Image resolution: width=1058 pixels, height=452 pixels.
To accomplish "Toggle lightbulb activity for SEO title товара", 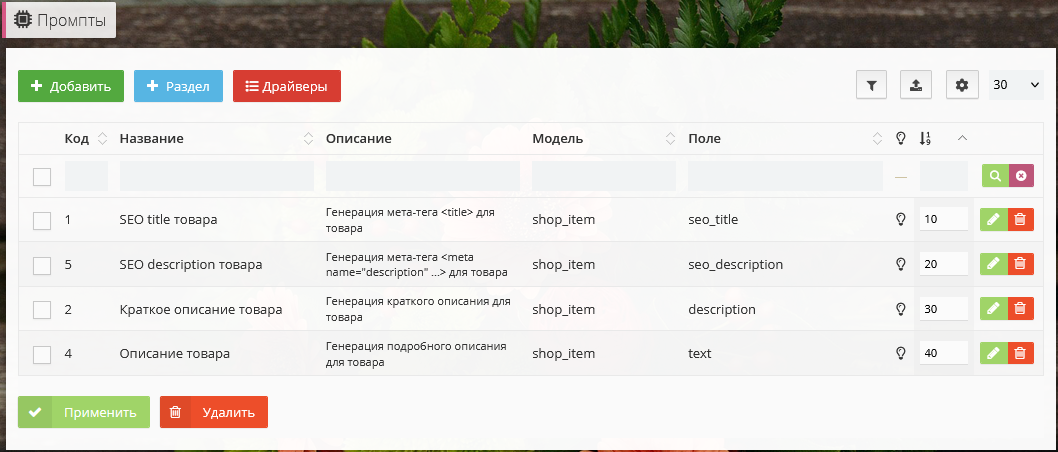I will (x=899, y=219).
